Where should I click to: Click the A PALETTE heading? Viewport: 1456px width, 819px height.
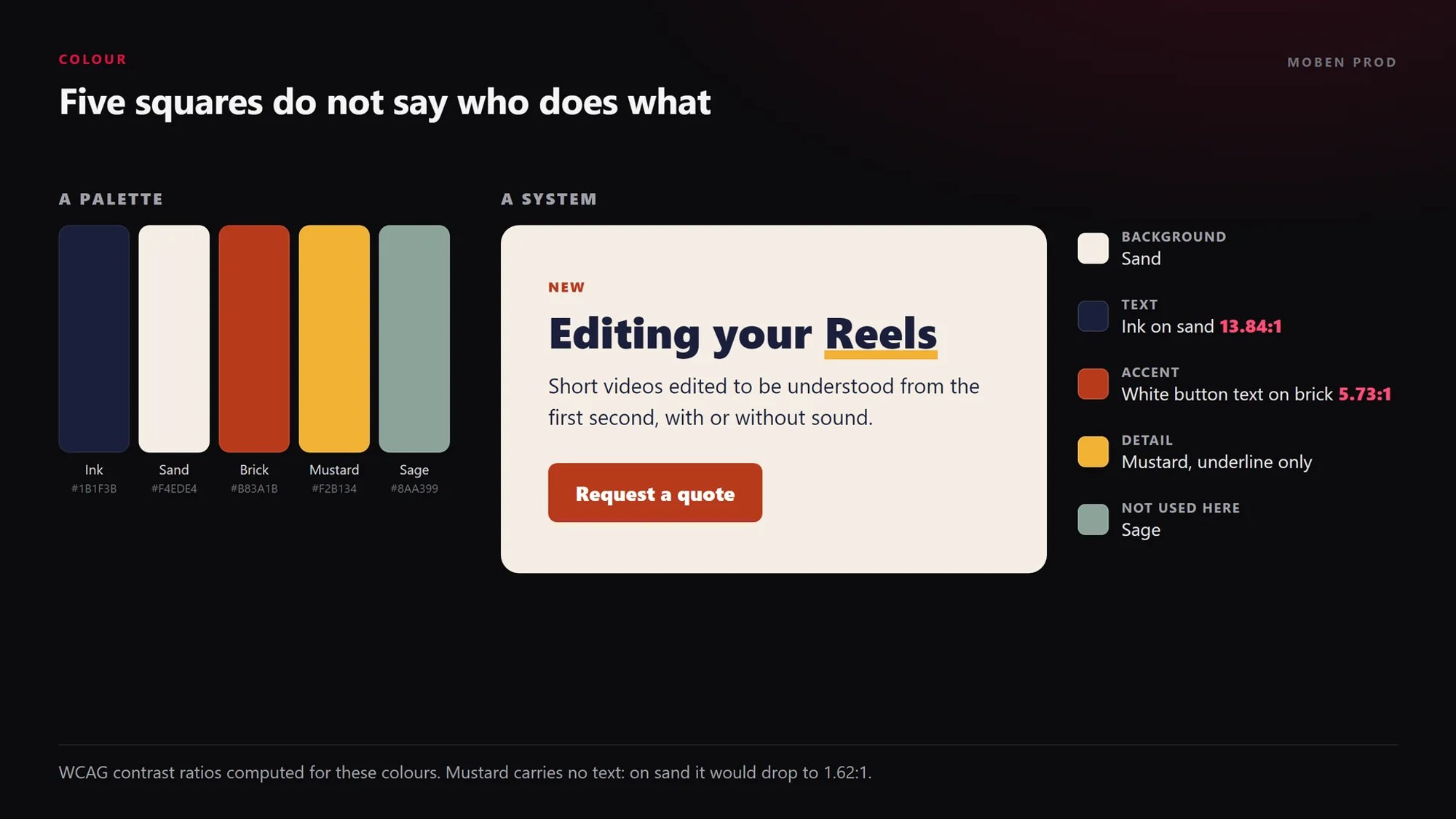coord(111,199)
